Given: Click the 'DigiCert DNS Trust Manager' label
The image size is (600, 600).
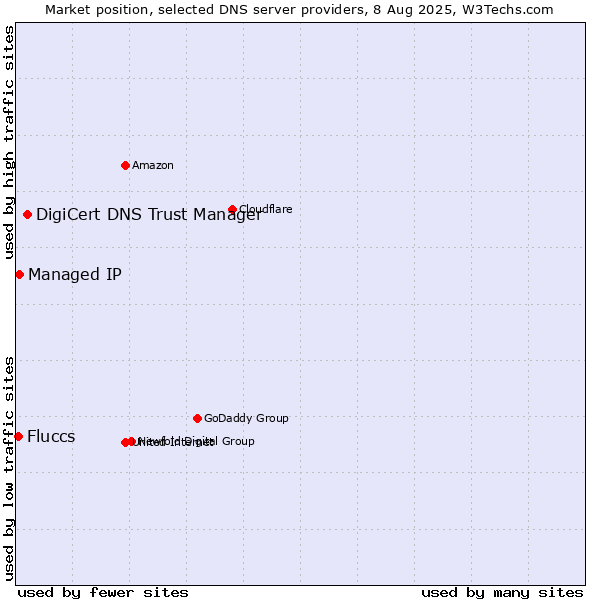Looking at the screenshot, I should tap(149, 215).
